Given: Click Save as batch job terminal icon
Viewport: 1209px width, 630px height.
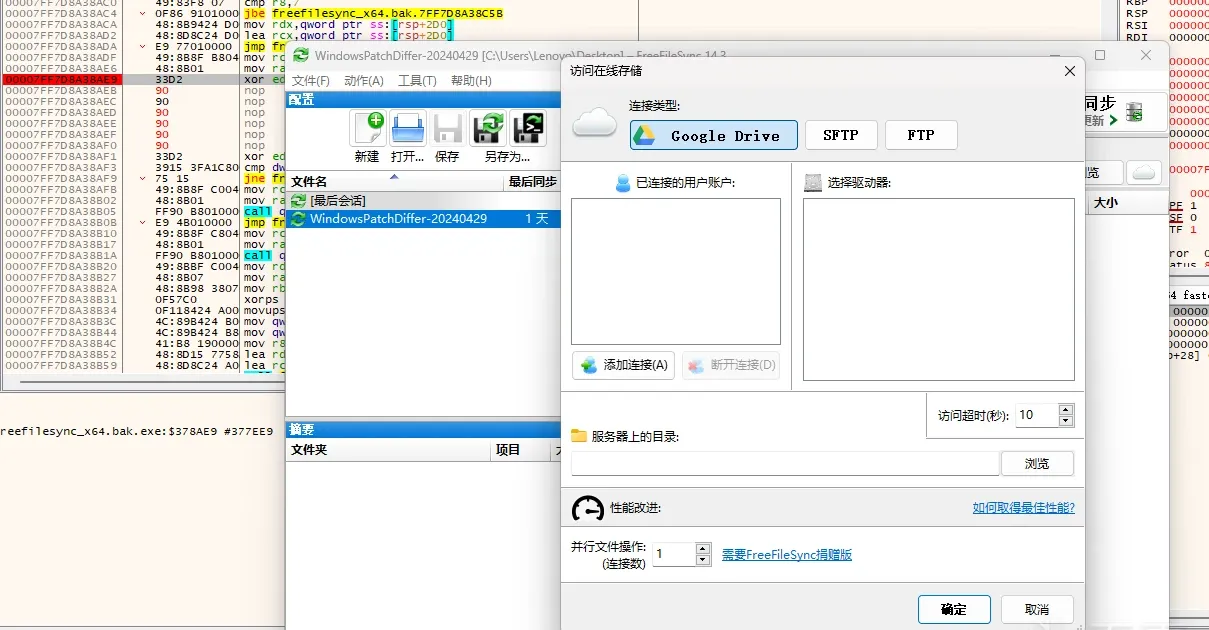Looking at the screenshot, I should pyautogui.click(x=529, y=129).
